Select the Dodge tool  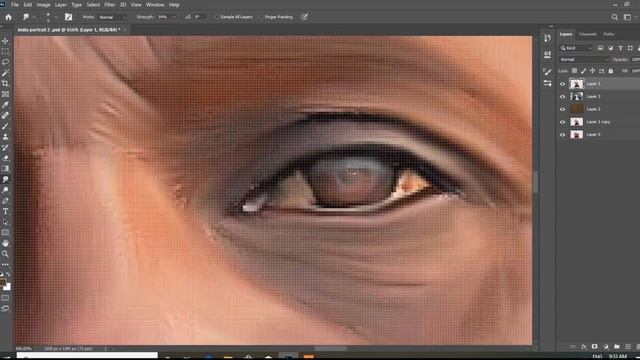click(5, 190)
